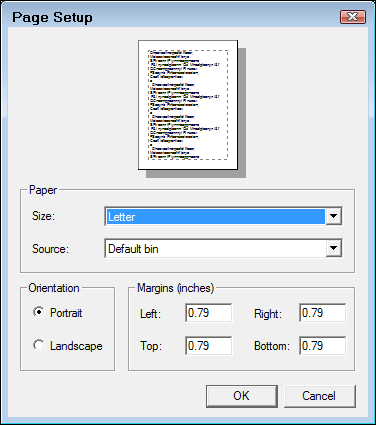Open the paper Size dropdown arrow
This screenshot has width=376, height=425.
333,216
